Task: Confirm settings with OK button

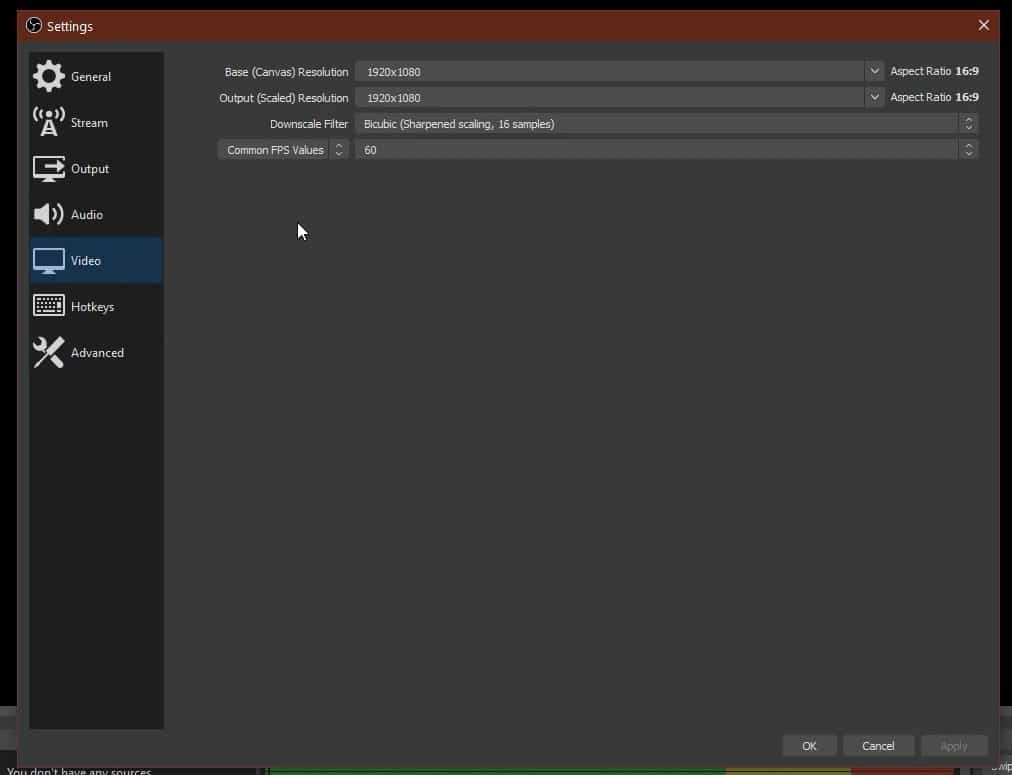Action: (x=809, y=745)
